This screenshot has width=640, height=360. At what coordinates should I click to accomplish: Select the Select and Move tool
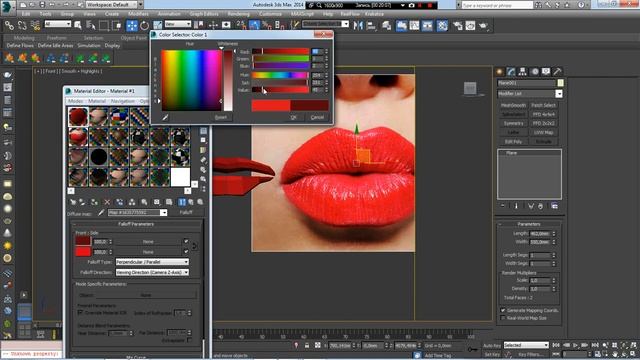pyautogui.click(x=132, y=26)
